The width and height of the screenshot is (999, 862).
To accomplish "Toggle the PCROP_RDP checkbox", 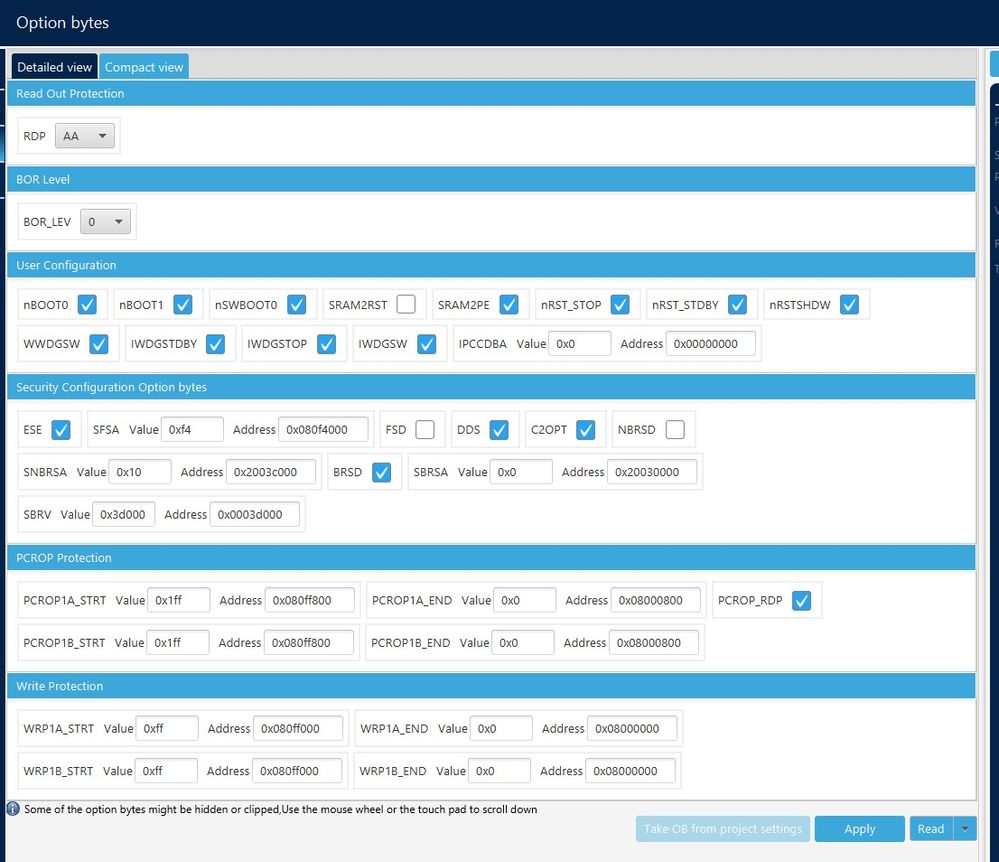I will tap(801, 601).
